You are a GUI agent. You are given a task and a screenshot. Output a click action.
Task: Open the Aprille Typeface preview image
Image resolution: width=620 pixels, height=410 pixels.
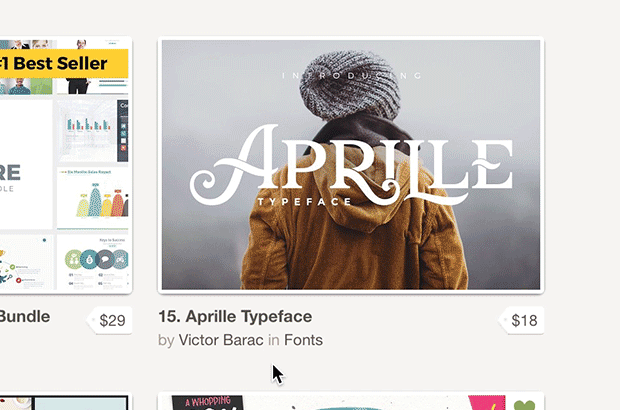click(x=351, y=165)
